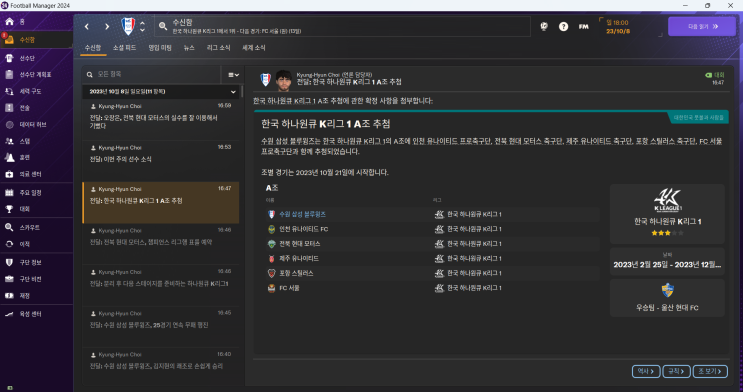This screenshot has width=743, height=392.
Task: Open 선수단 계획표 clipboard icon
Action: point(9,74)
